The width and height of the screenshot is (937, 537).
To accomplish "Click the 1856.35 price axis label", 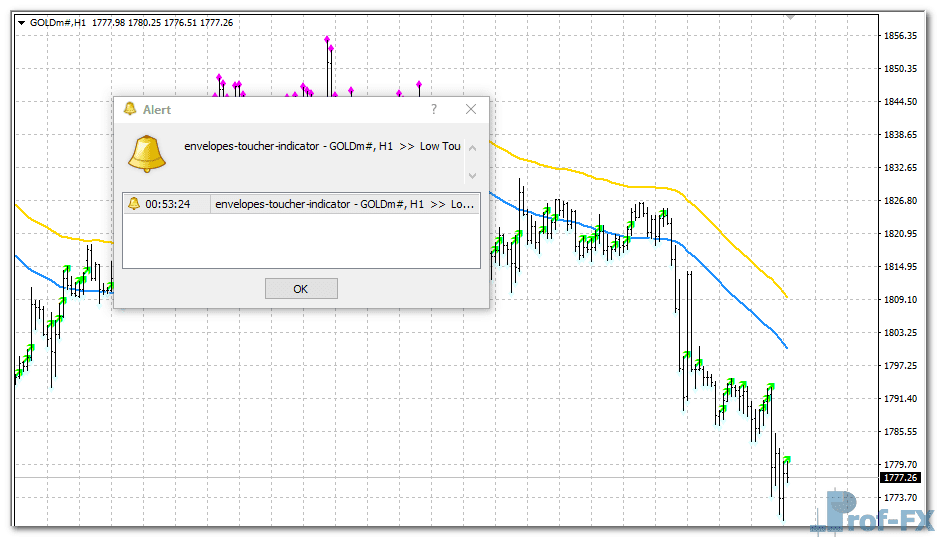I will [x=901, y=36].
